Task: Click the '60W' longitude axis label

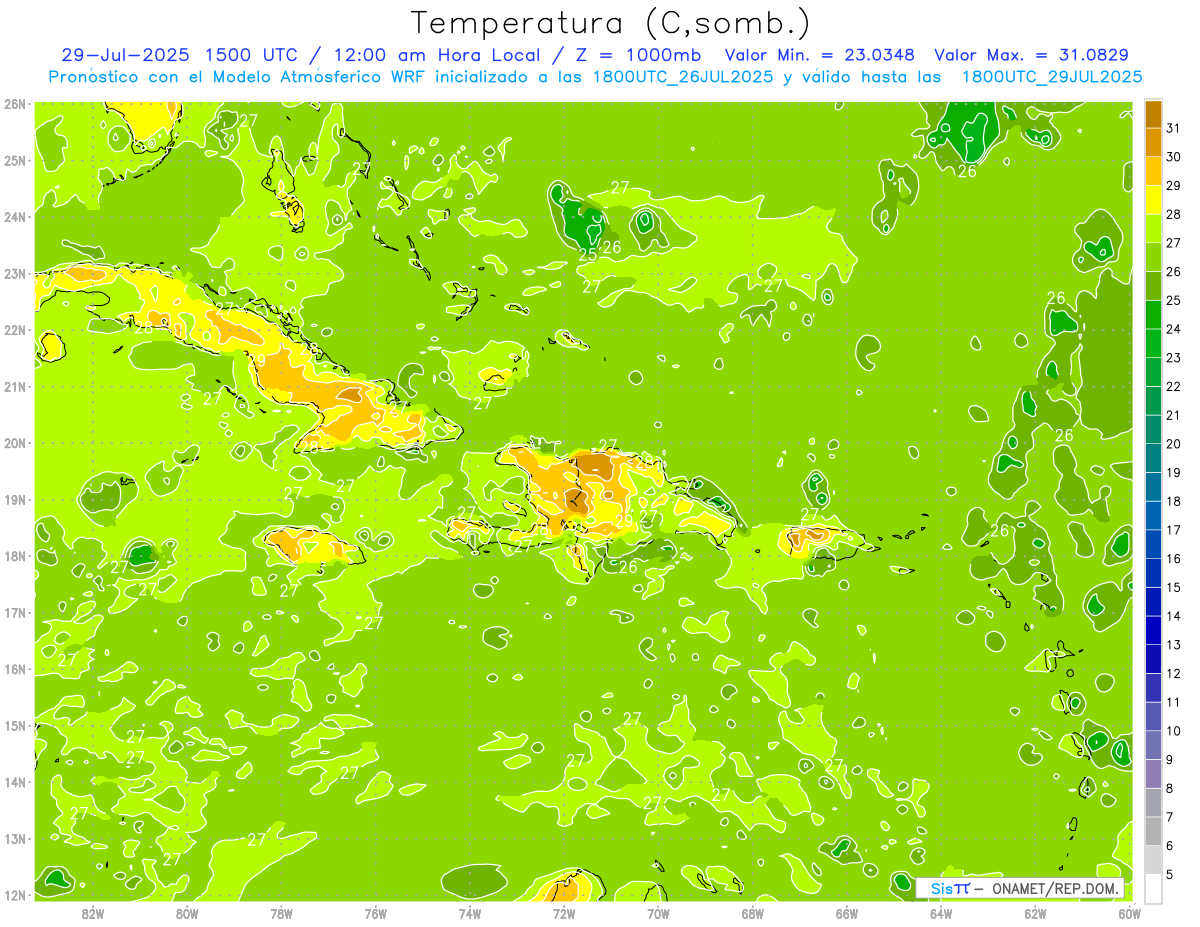Action: (x=1129, y=913)
